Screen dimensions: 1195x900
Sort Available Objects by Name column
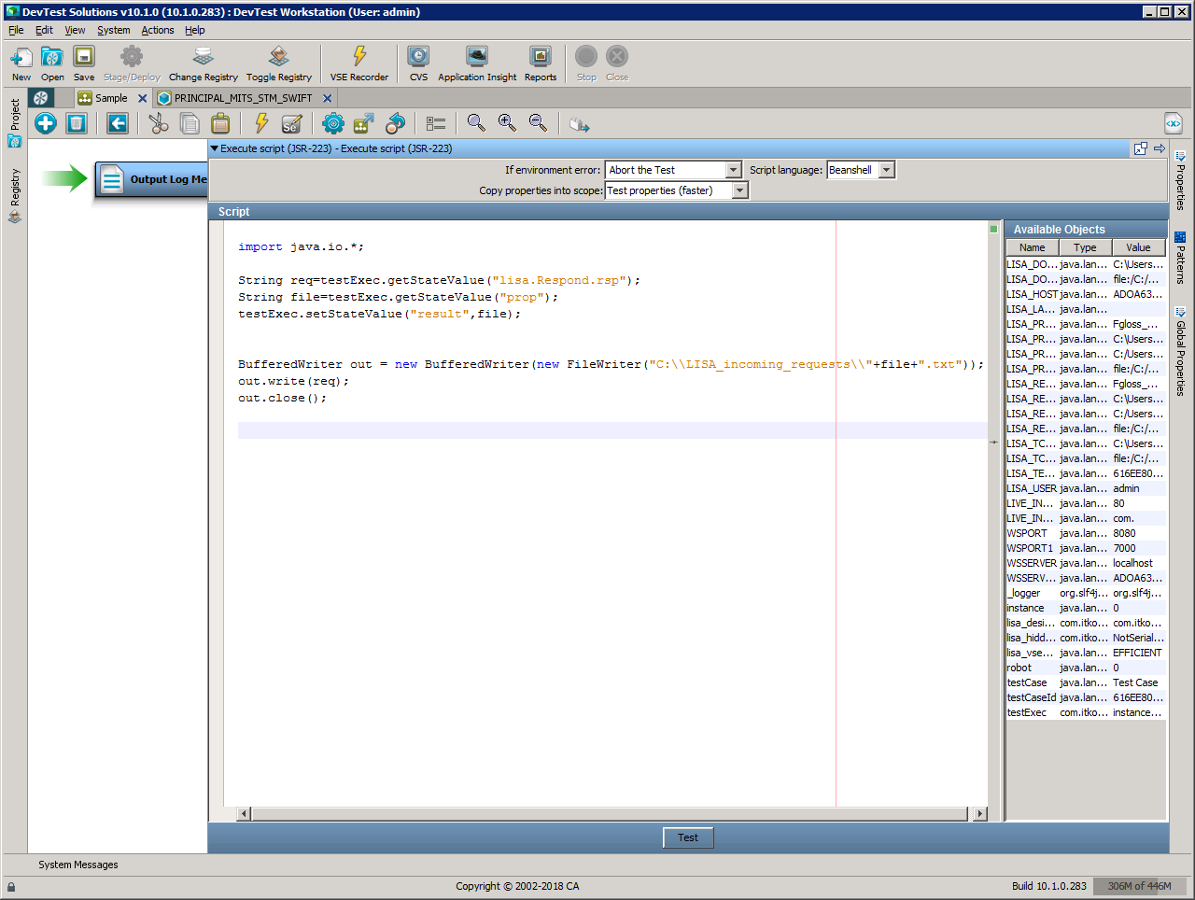pyautogui.click(x=1032, y=248)
